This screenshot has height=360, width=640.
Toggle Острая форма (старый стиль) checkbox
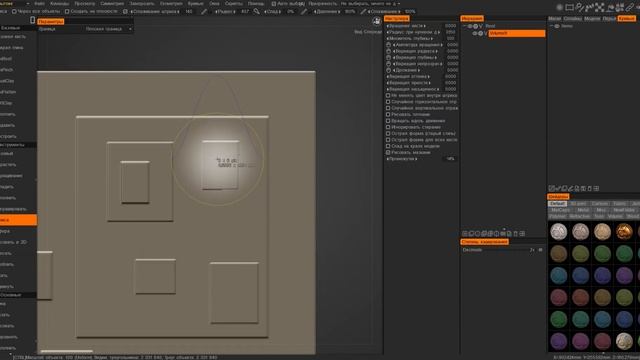click(388, 133)
